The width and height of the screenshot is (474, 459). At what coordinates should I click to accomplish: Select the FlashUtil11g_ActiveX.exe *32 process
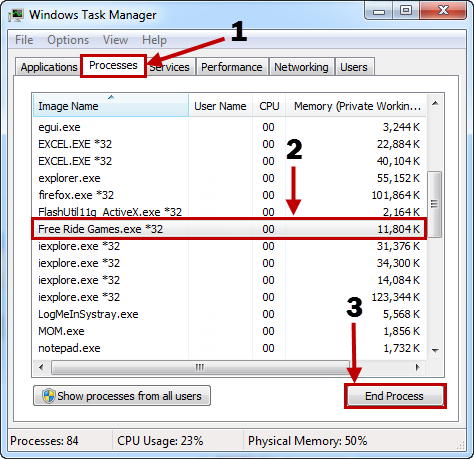(x=229, y=212)
